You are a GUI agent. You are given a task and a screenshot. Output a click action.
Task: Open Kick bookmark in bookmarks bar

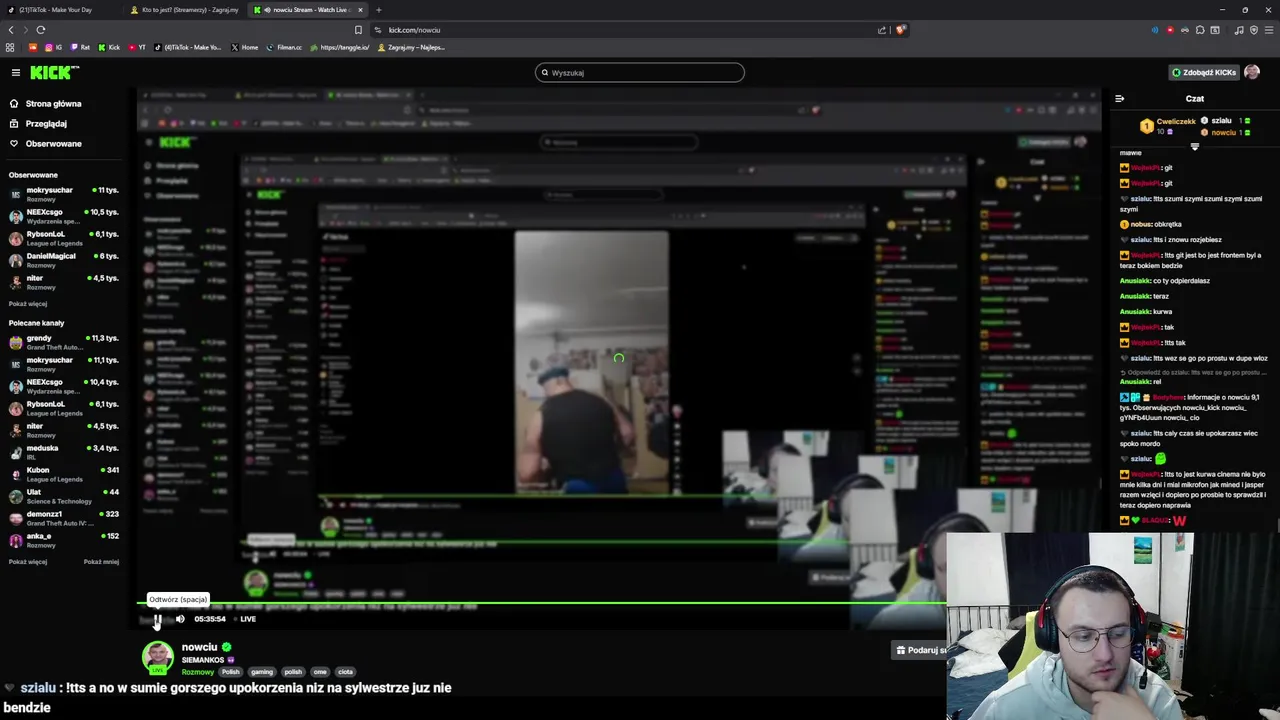(109, 47)
